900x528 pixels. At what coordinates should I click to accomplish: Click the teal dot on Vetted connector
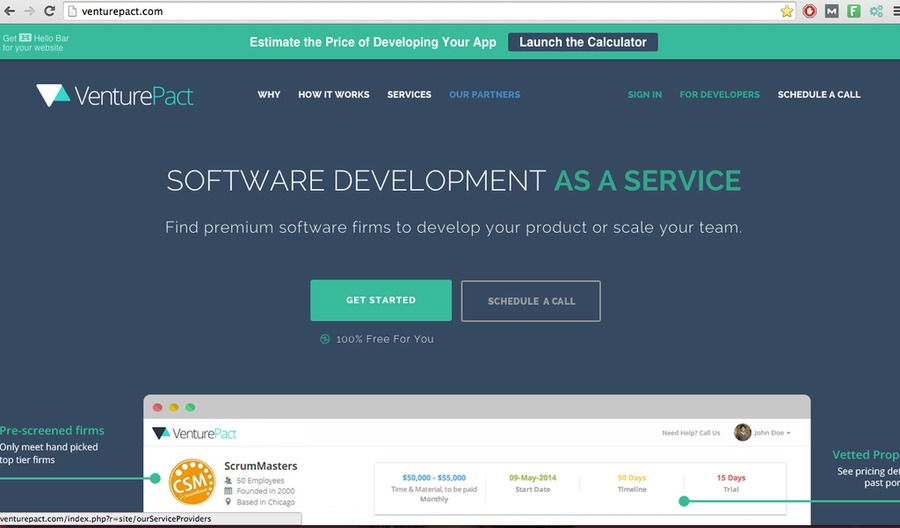click(x=684, y=501)
